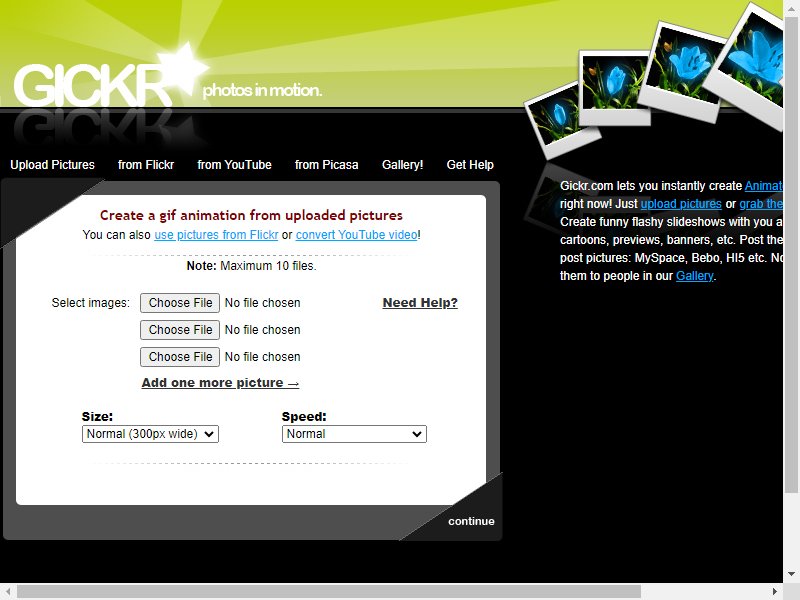Click the horizontal scrollbar right arrow
Screen dimensions: 800x600
pyautogui.click(x=775, y=592)
